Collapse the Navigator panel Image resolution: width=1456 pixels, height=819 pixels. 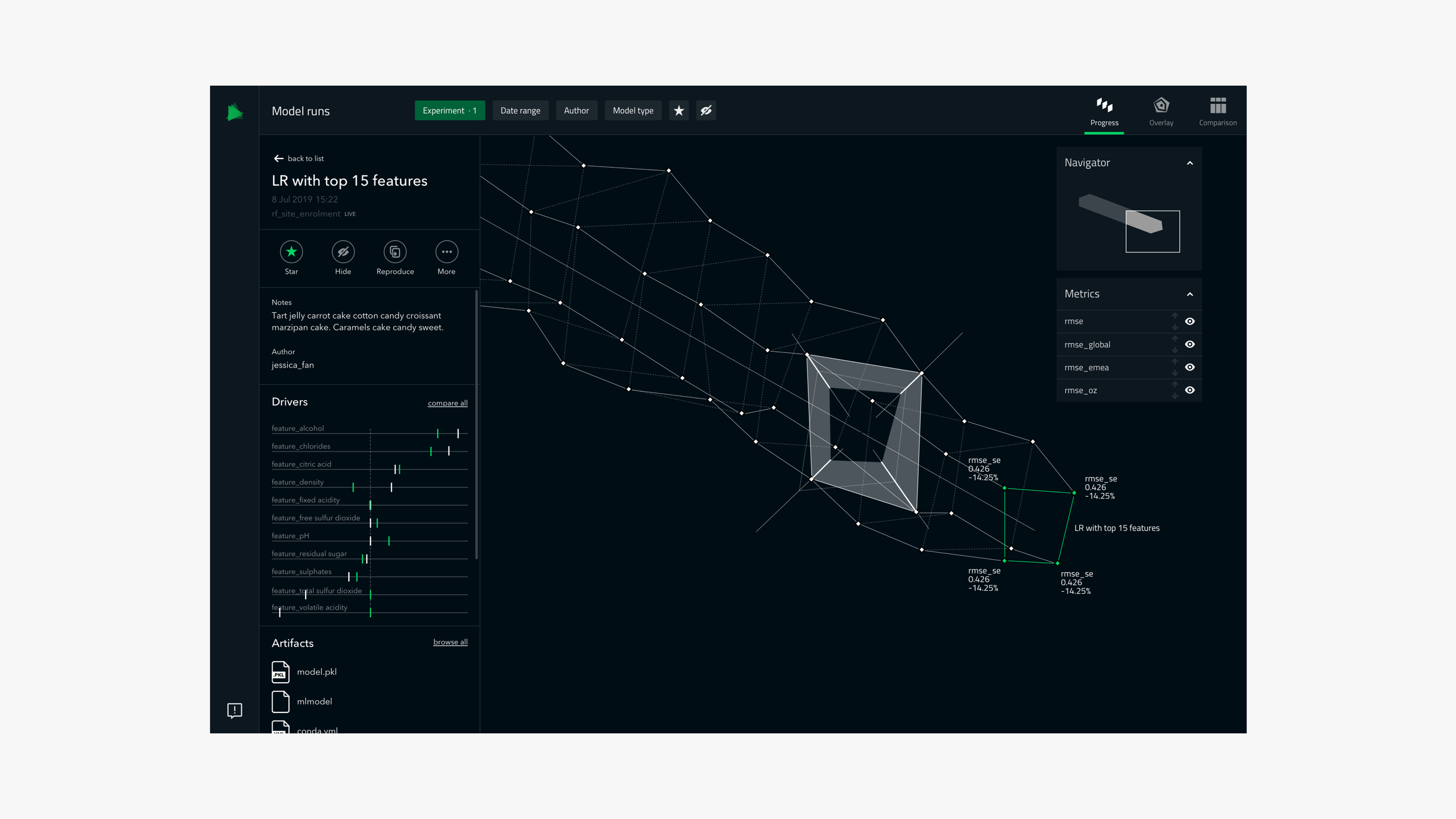click(1190, 163)
